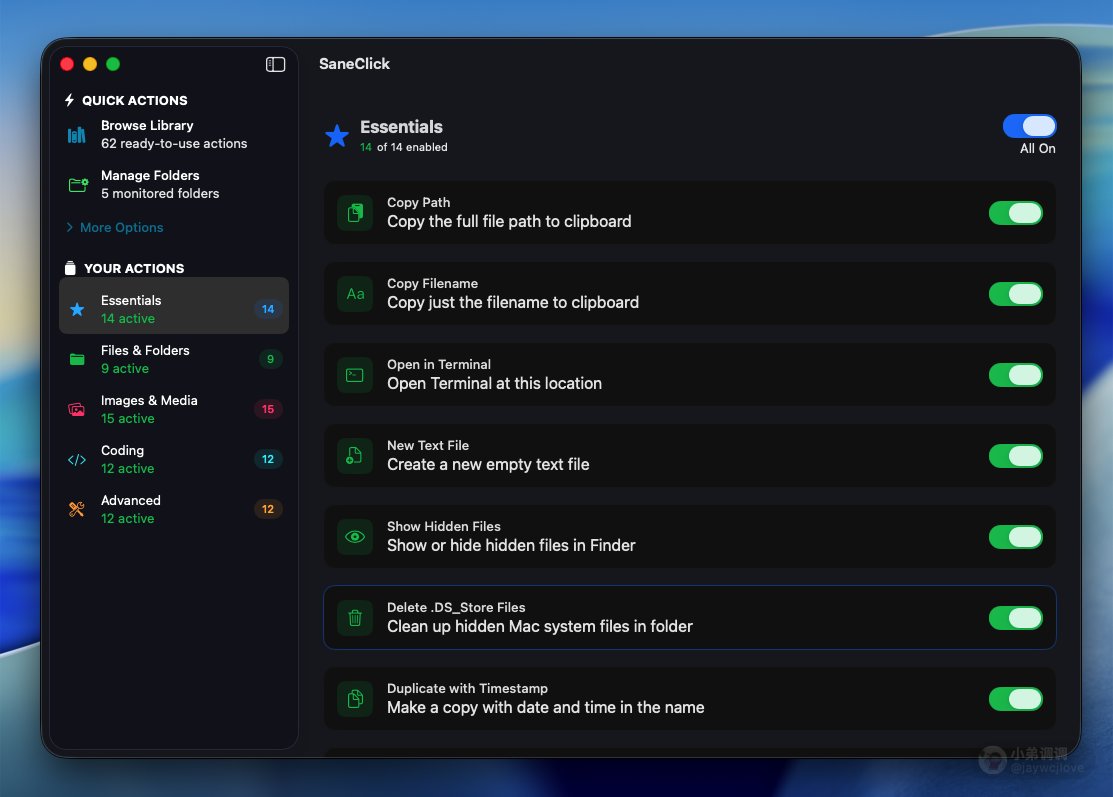Click the Images & Media 15 badge

(x=268, y=410)
